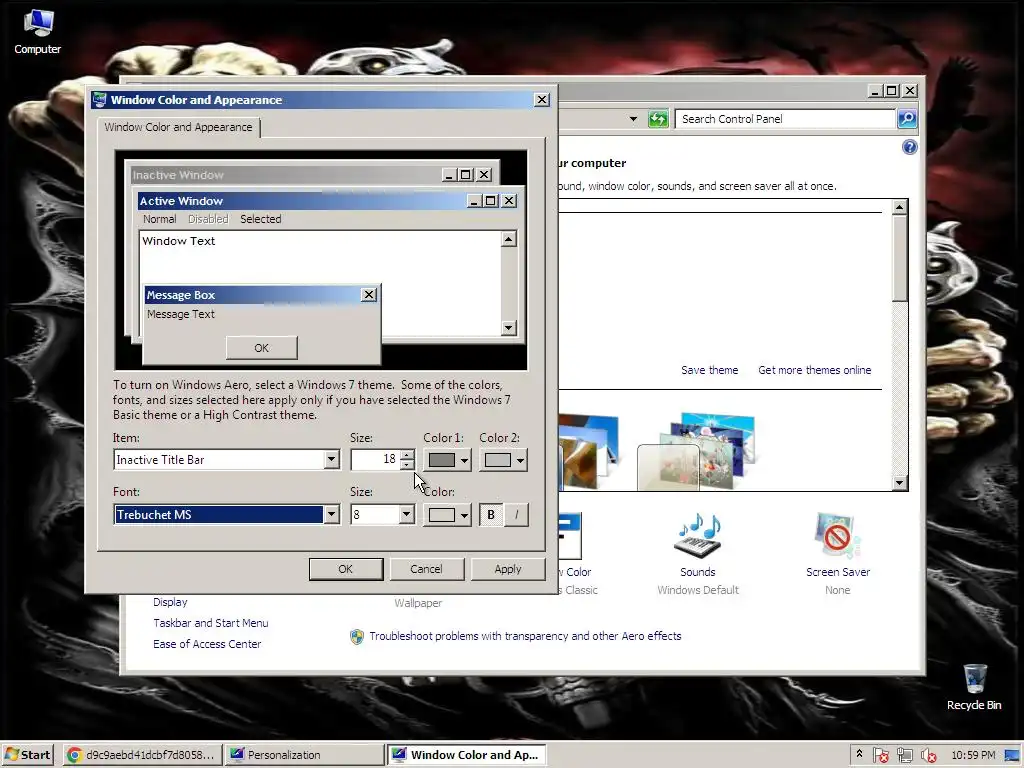
Task: Click the Color 2 swatch
Action: tap(498, 460)
